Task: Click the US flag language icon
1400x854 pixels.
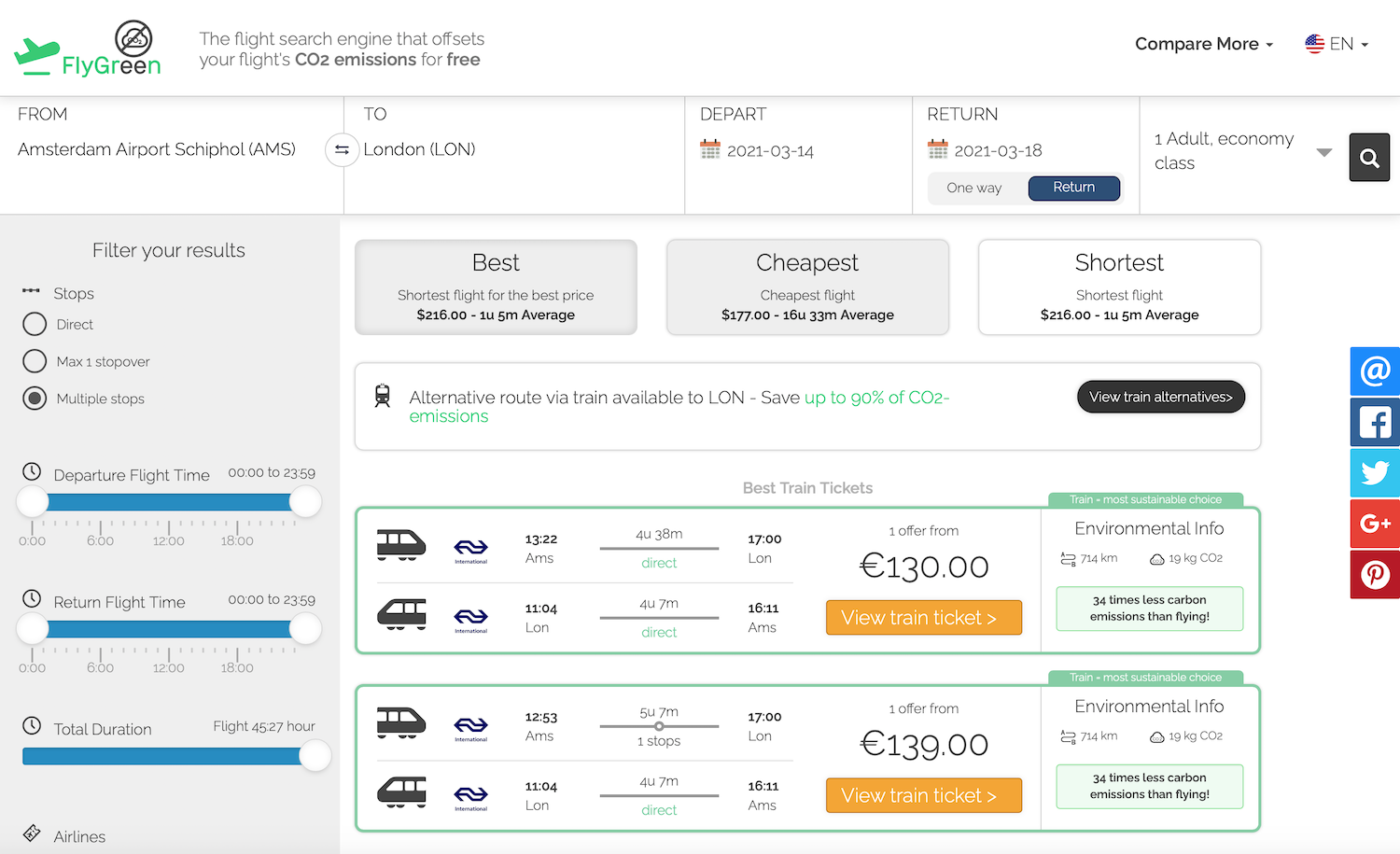Action: (1315, 44)
